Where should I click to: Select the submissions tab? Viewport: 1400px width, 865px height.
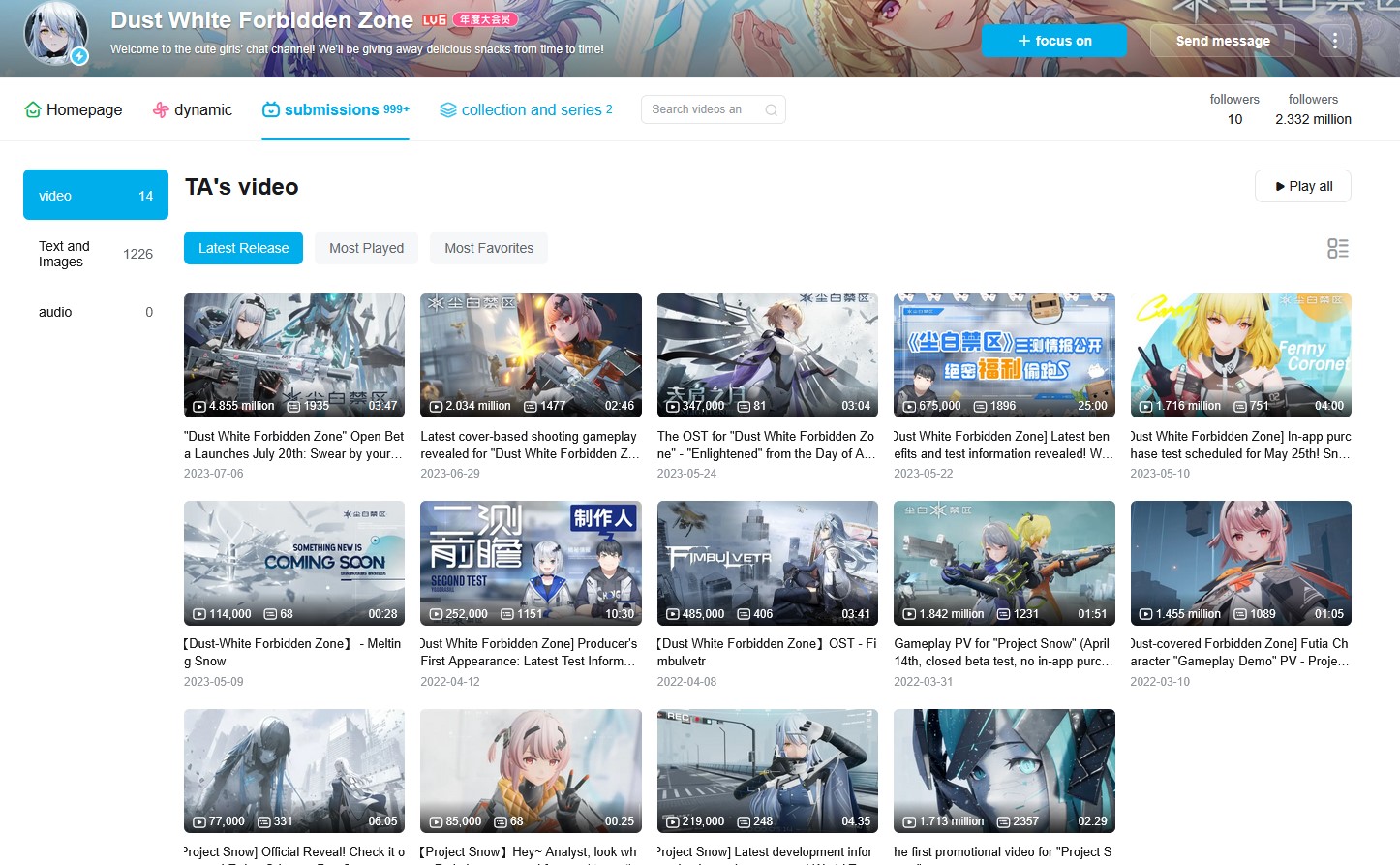(336, 109)
